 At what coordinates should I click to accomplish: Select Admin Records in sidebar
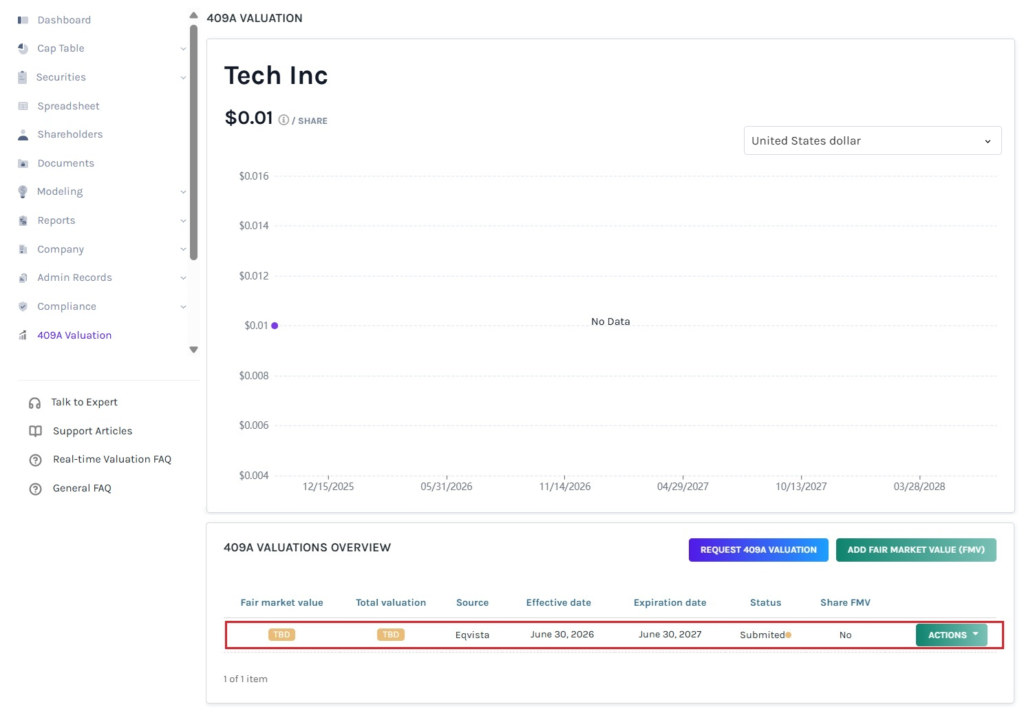coord(74,277)
